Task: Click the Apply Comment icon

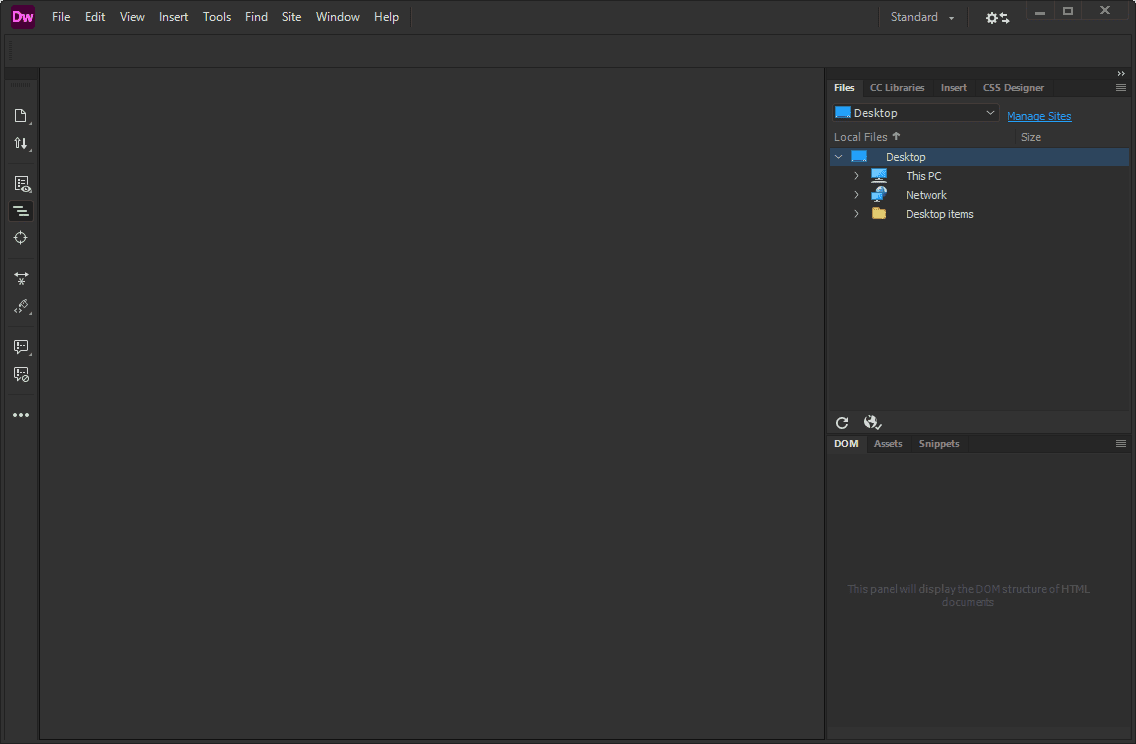Action: [x=22, y=347]
